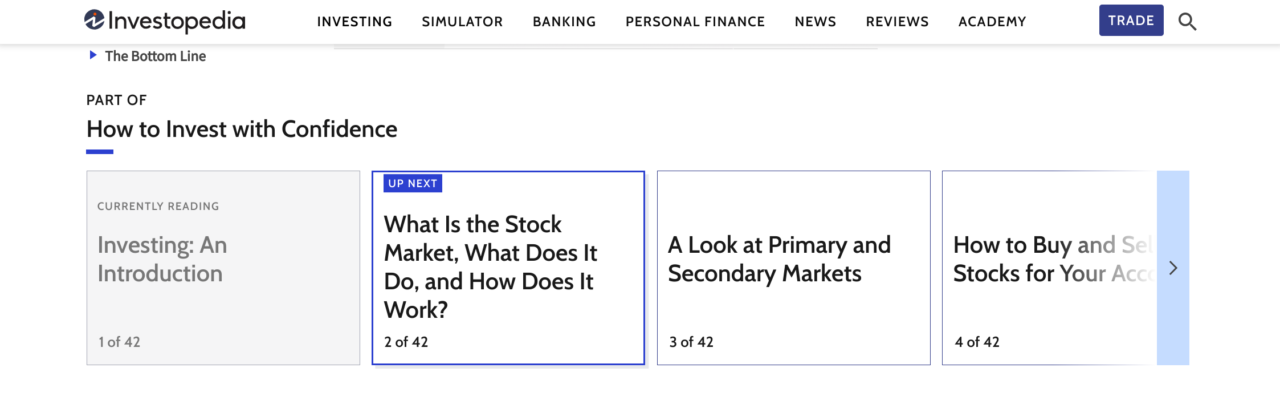Open How to Buy and Sell Stocks card
Image resolution: width=1280 pixels, height=400 pixels.
point(1049,268)
